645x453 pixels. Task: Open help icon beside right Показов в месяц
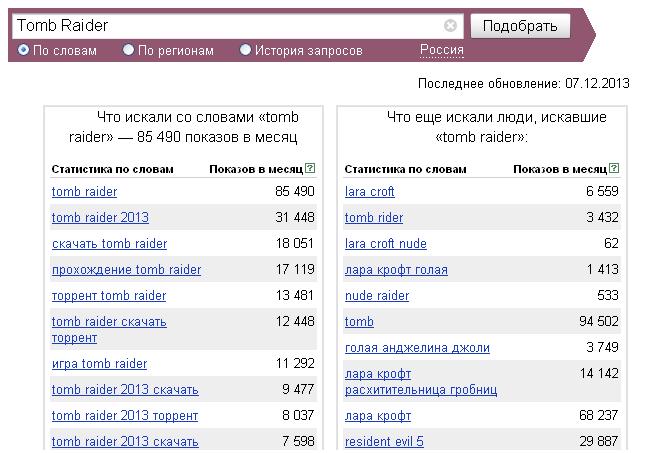(614, 168)
